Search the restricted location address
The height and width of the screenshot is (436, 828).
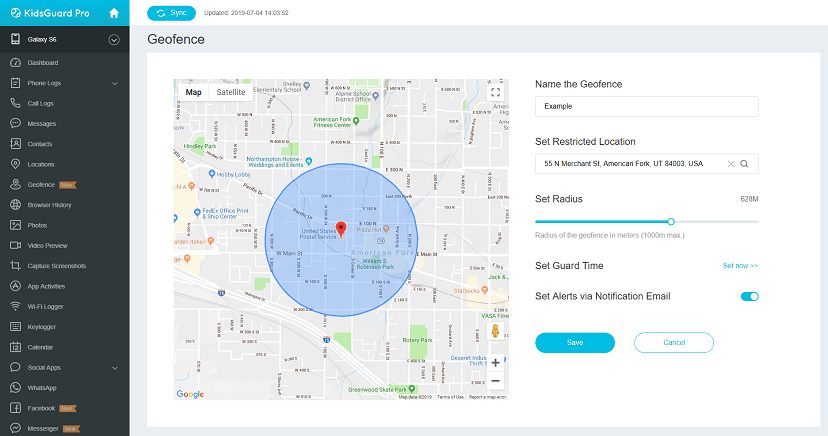pyautogui.click(x=744, y=164)
